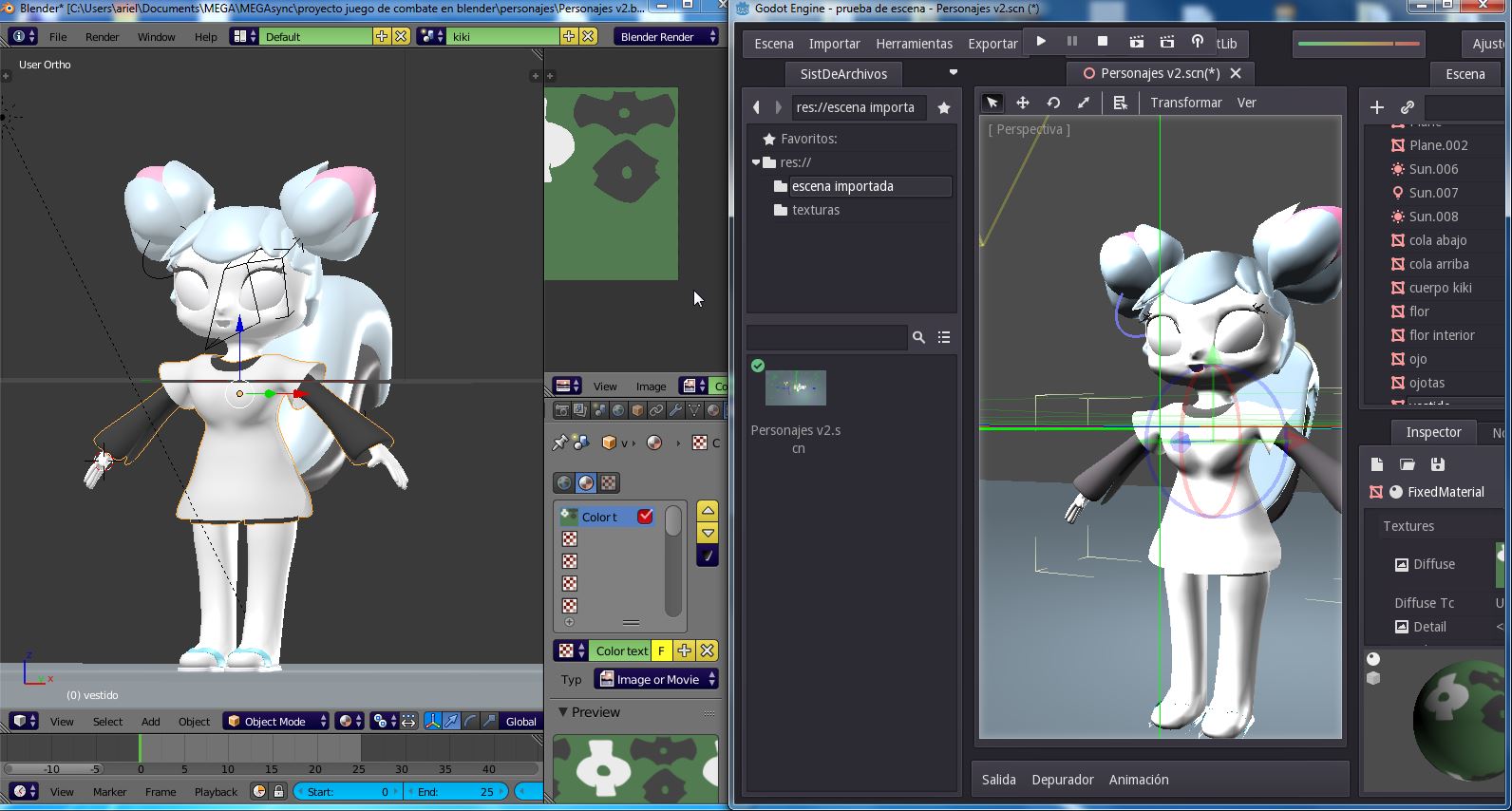The image size is (1512, 811).
Task: Activate the Move mode tool in Godot
Action: (x=1023, y=103)
